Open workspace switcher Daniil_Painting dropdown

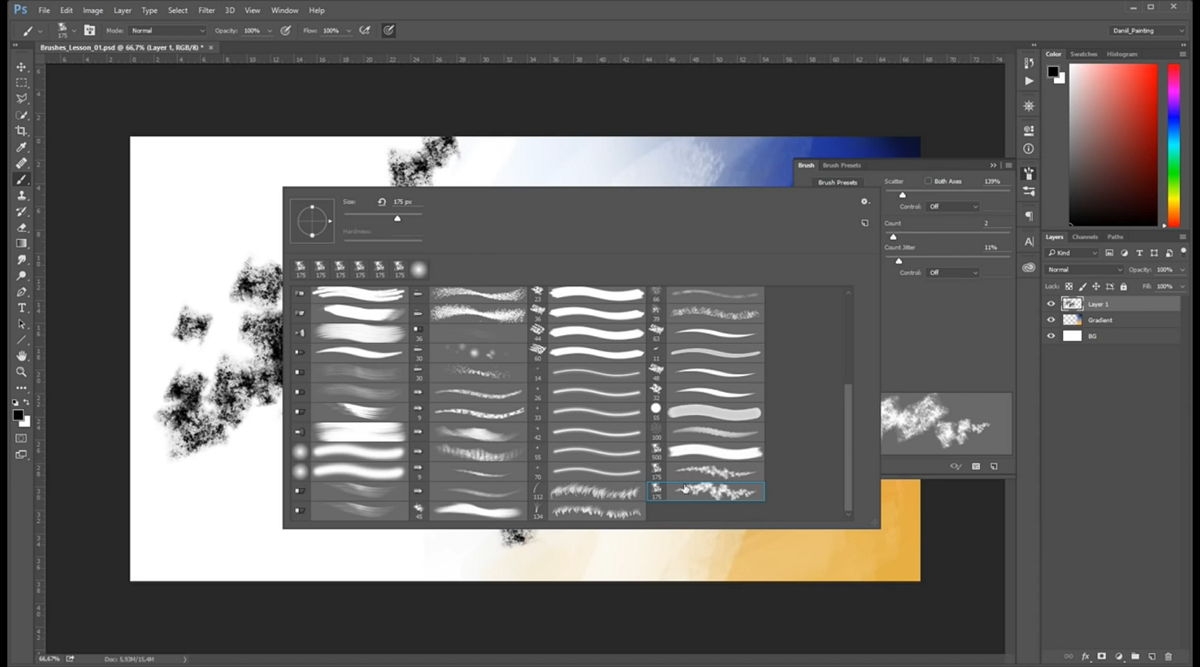(1148, 31)
